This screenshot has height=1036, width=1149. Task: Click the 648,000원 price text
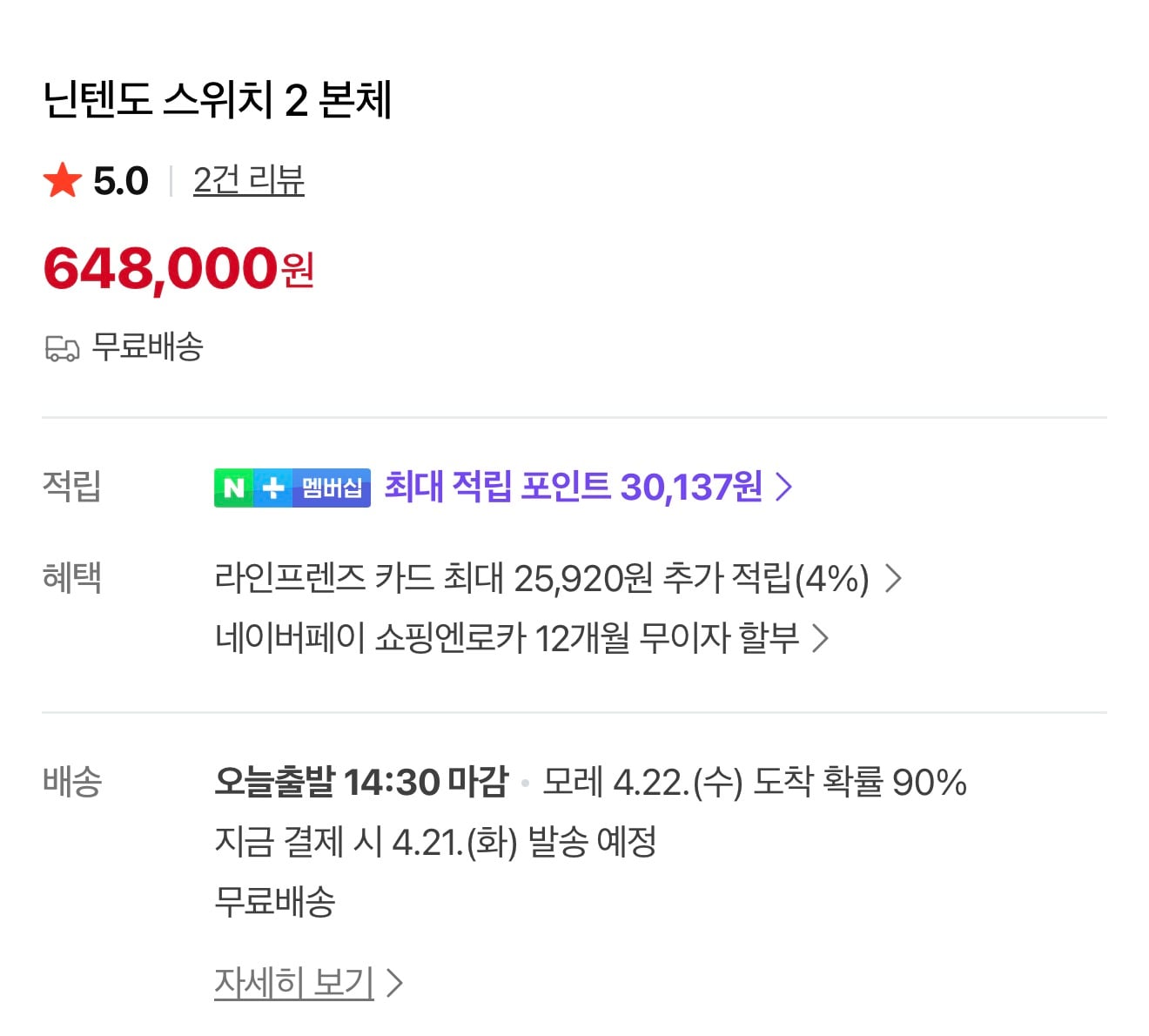click(175, 268)
